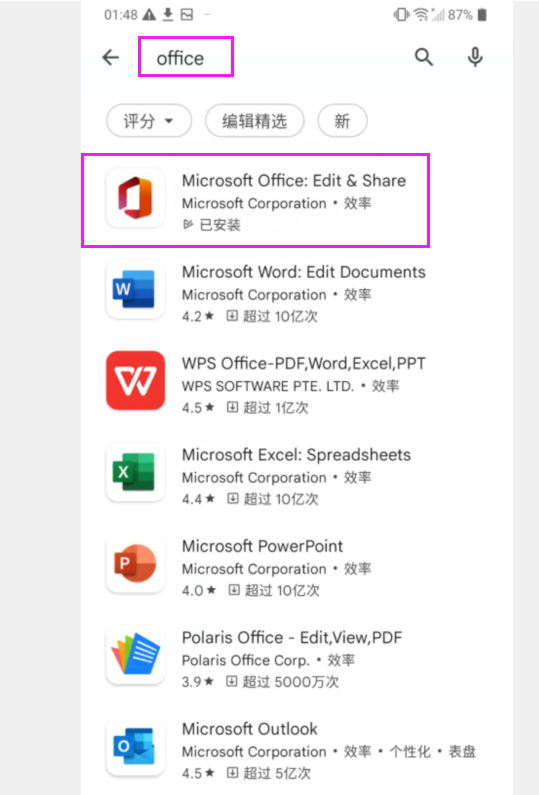Open the Microsoft Word app icon

click(x=135, y=290)
